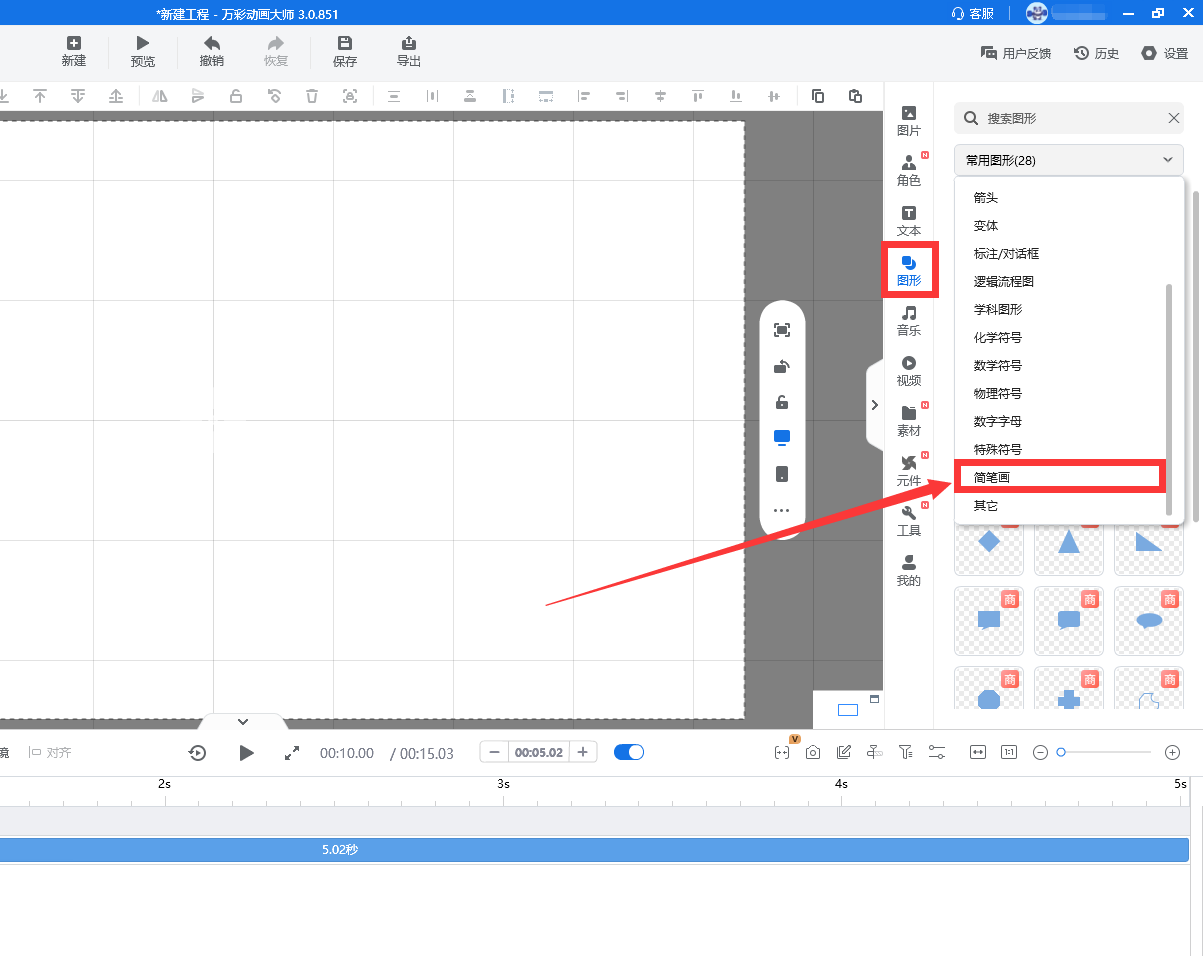The image size is (1203, 956).
Task: Collapse the 常用图形(28) category dropdown
Action: 1069,160
